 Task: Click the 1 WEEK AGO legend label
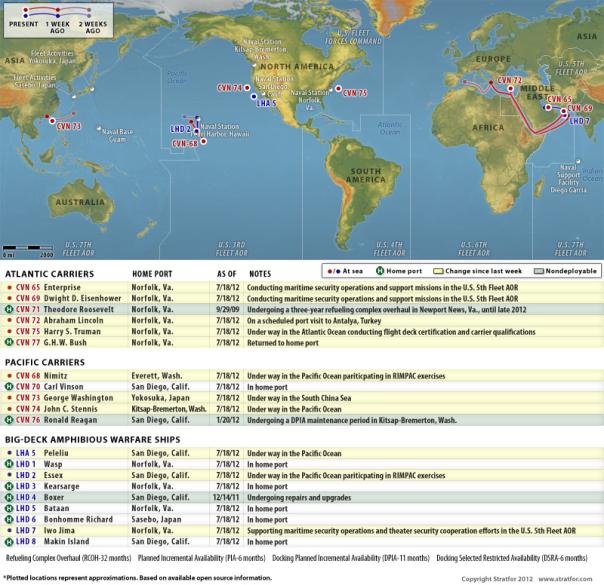pyautogui.click(x=57, y=27)
